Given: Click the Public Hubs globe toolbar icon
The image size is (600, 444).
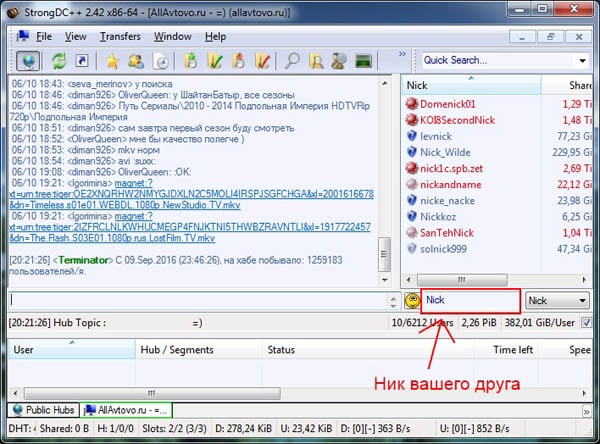Looking at the screenshot, I should click(x=29, y=59).
